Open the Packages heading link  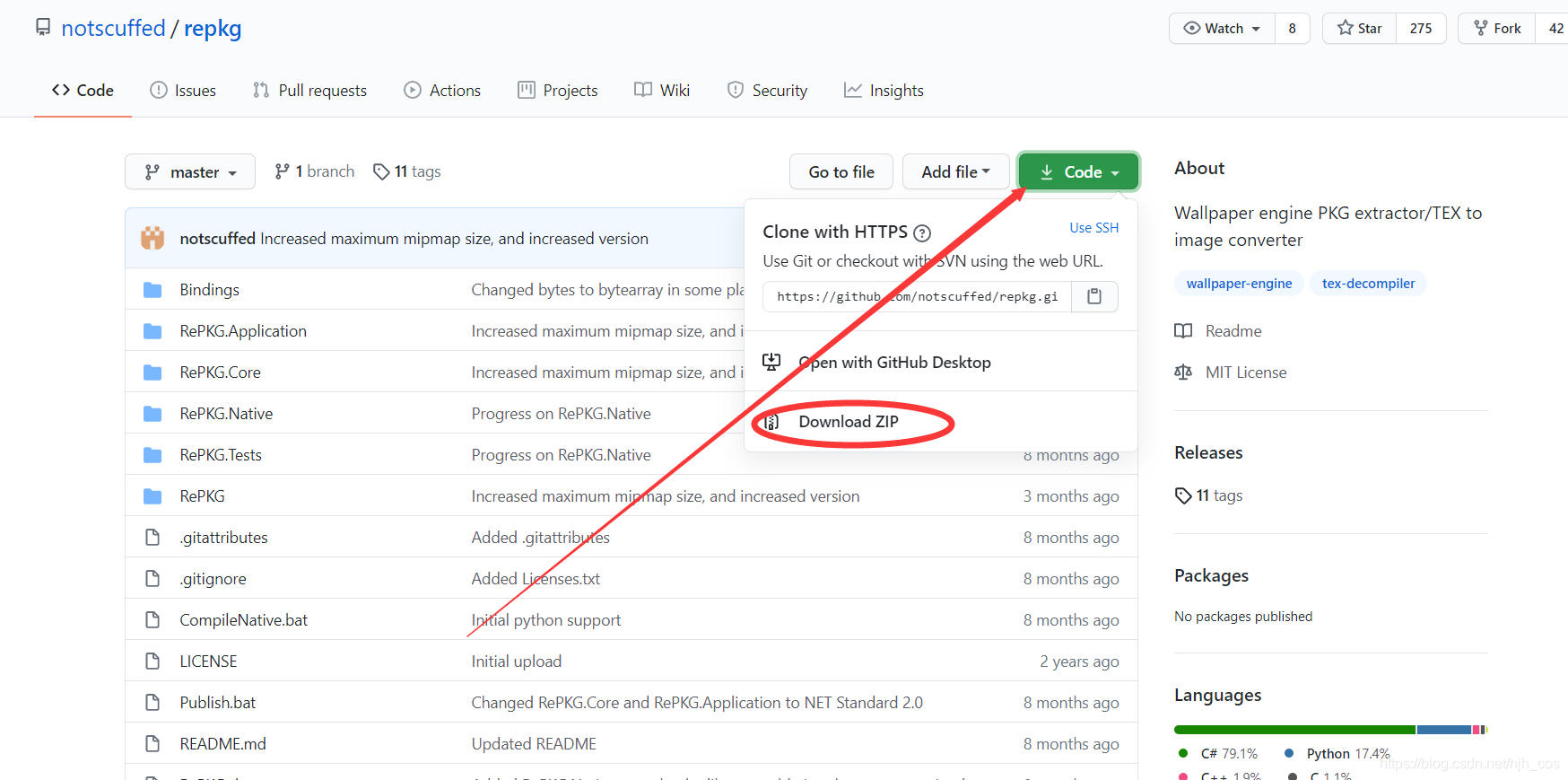(1211, 575)
